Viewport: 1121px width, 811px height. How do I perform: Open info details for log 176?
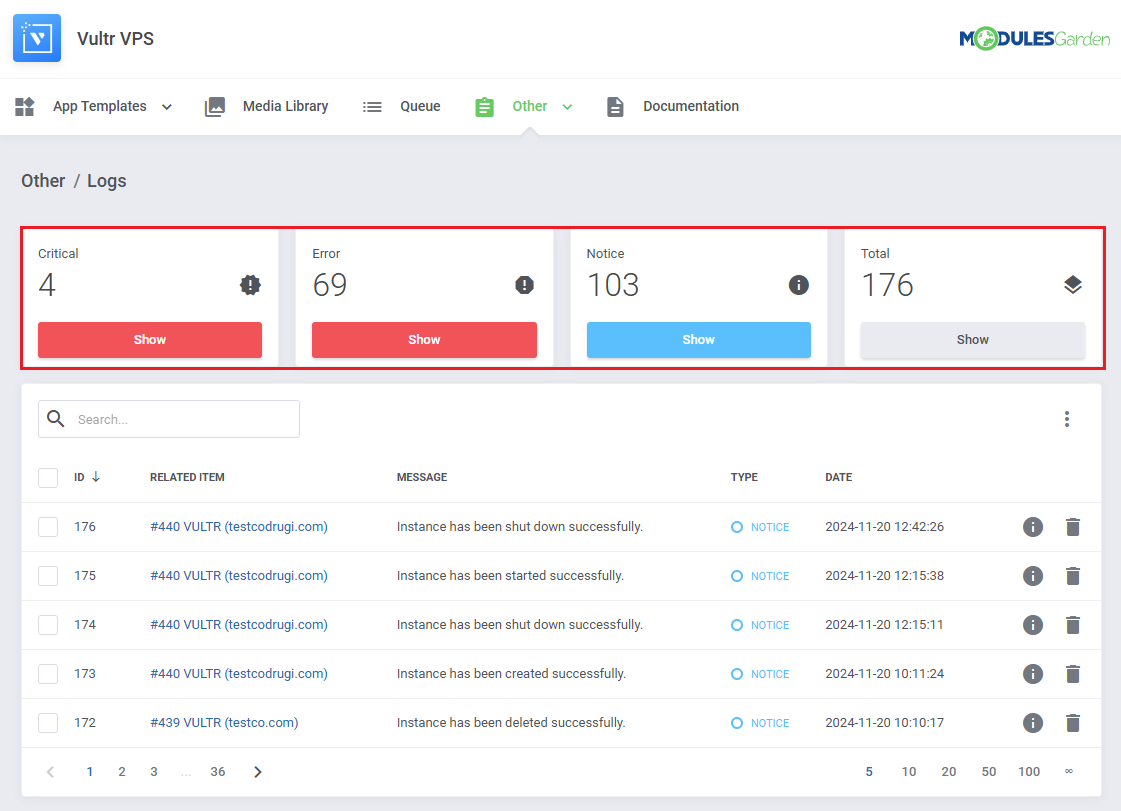tap(1033, 527)
